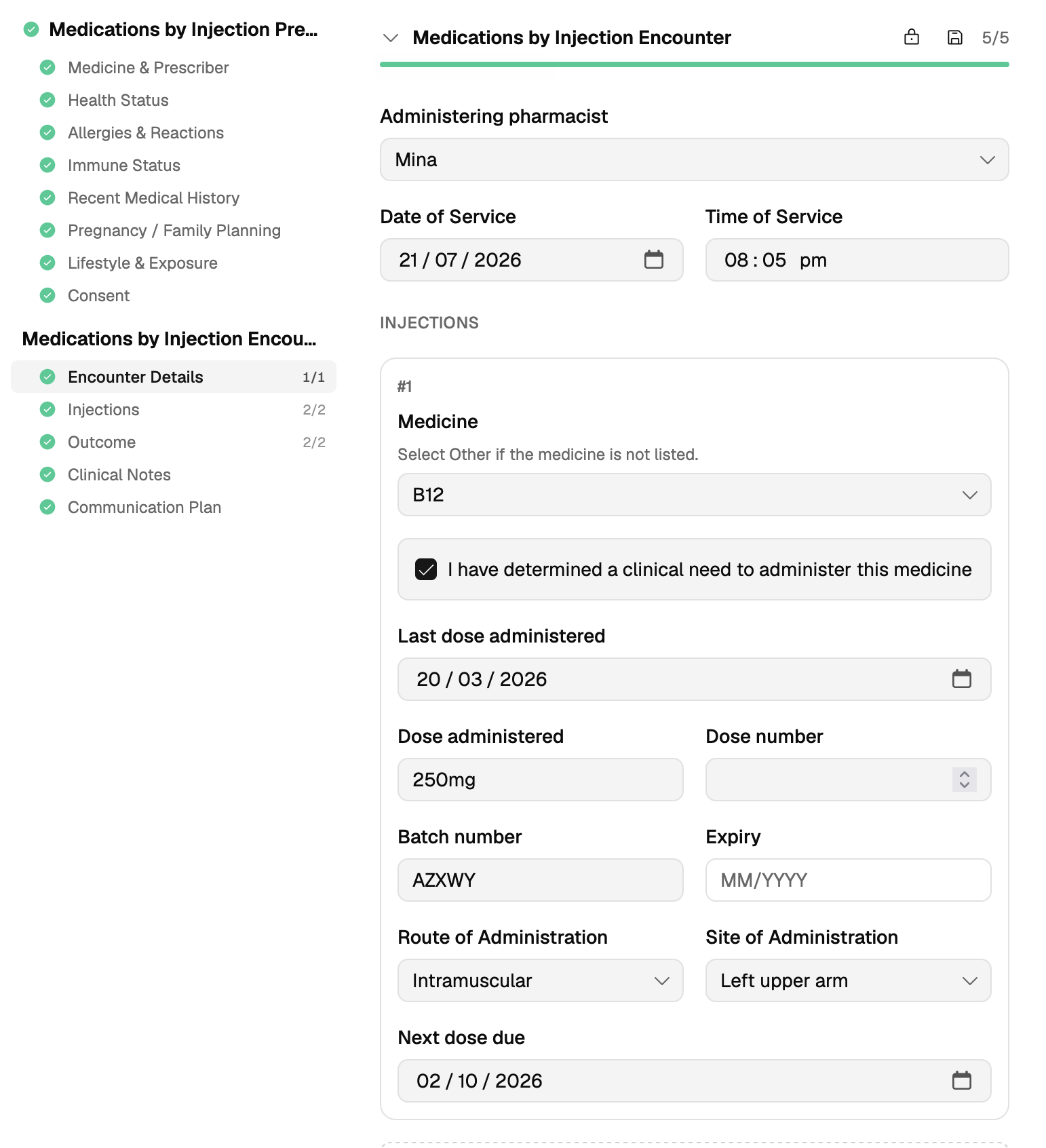
Task: Collapse the Medications by Injection Encounter section
Action: 390,38
